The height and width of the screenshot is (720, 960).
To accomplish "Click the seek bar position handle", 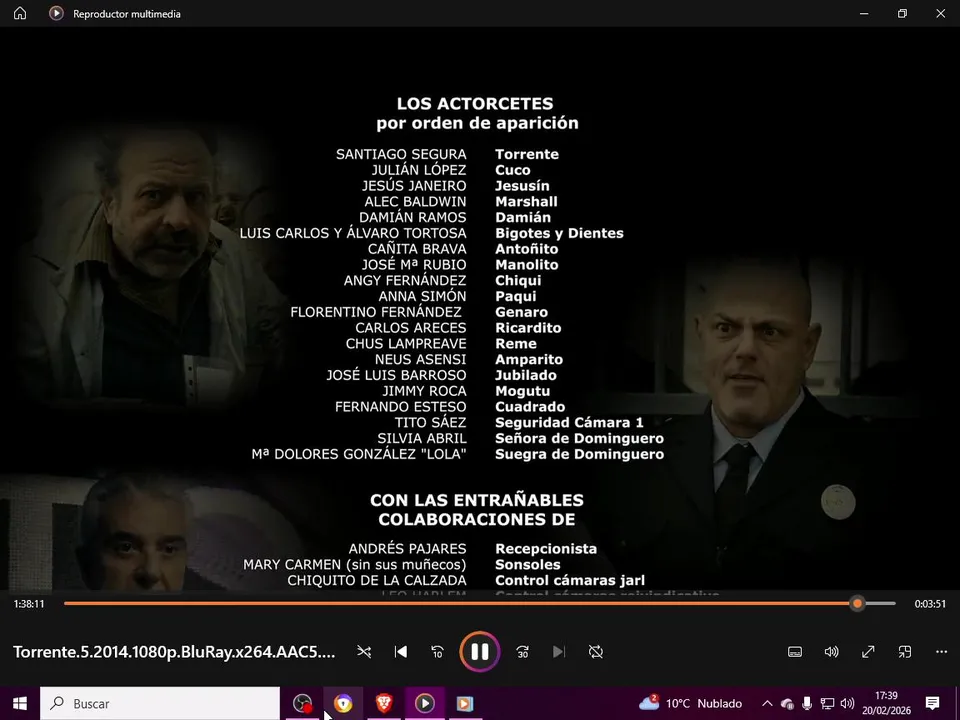I will [x=857, y=604].
